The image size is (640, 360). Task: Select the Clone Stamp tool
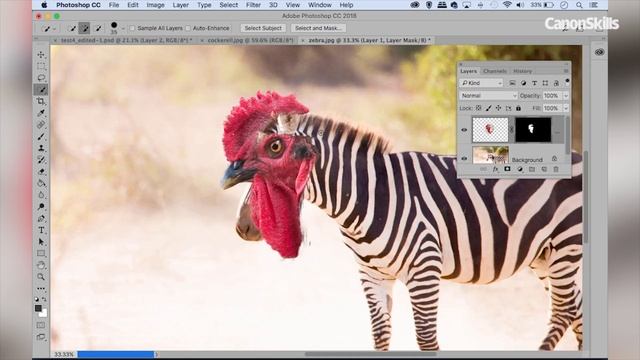tap(41, 148)
